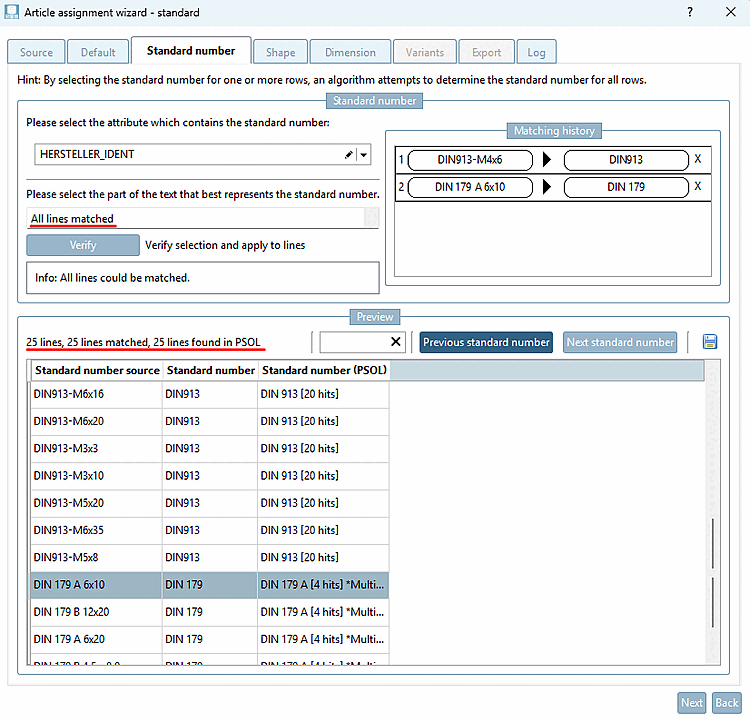Open the help question mark in title bar

pos(690,12)
